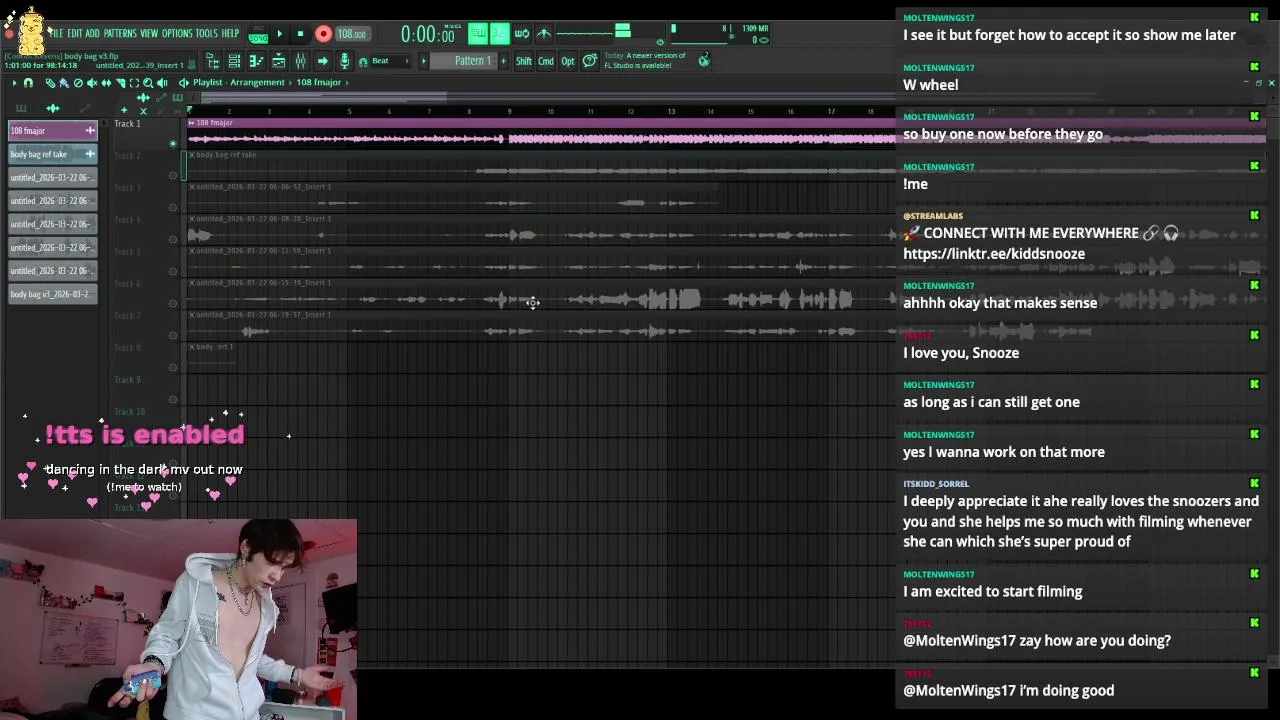Click the 0:00:00 time display
Image resolution: width=1280 pixels, height=720 pixels.
[428, 34]
